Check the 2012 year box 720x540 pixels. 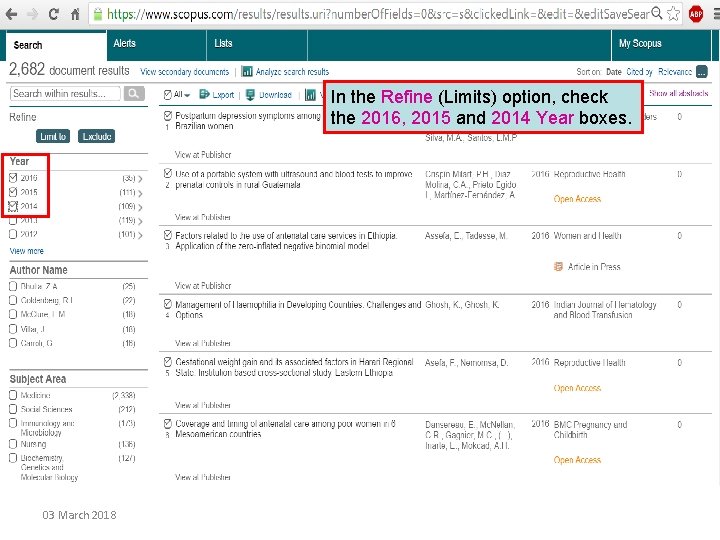(13, 234)
